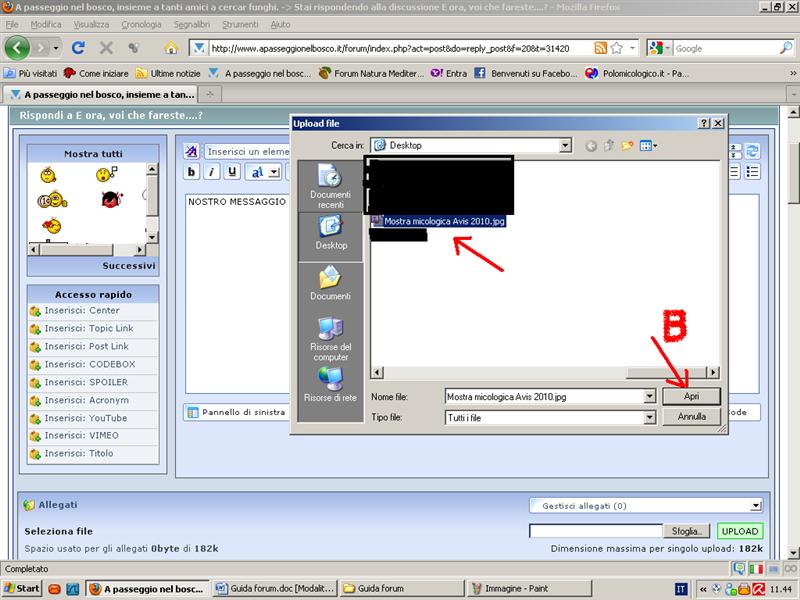Image resolution: width=800 pixels, height=600 pixels.
Task: Click the Windows Start button
Action: point(22,589)
